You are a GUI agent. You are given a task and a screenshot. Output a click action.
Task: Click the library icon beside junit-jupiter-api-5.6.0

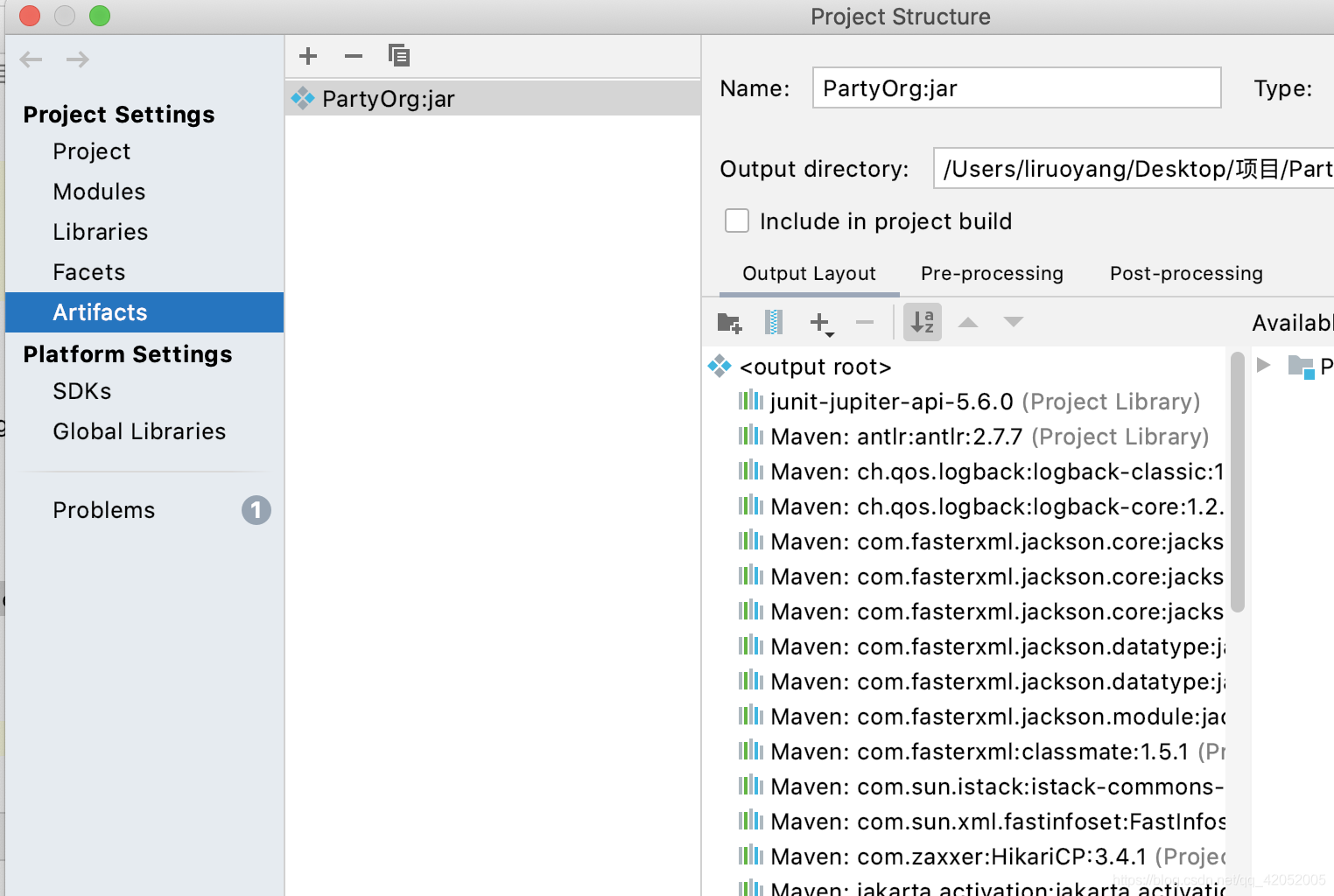point(751,401)
